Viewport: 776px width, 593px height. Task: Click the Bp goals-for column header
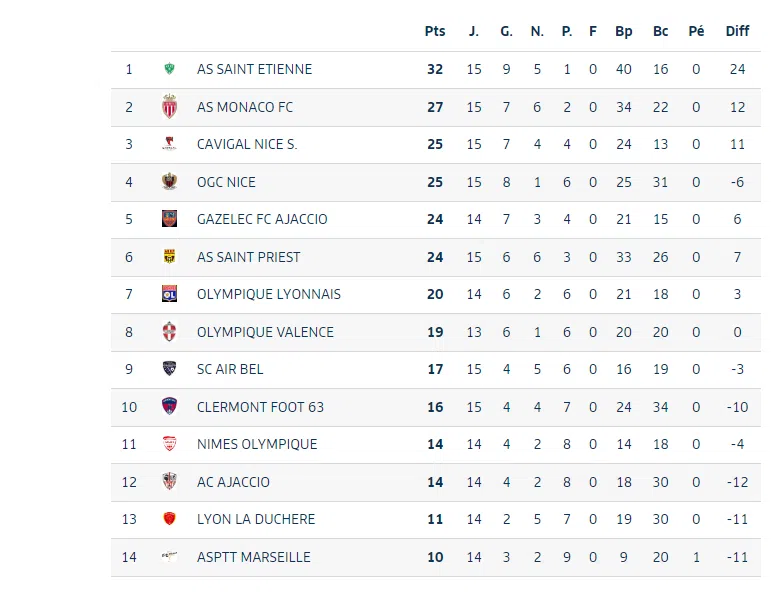point(624,31)
